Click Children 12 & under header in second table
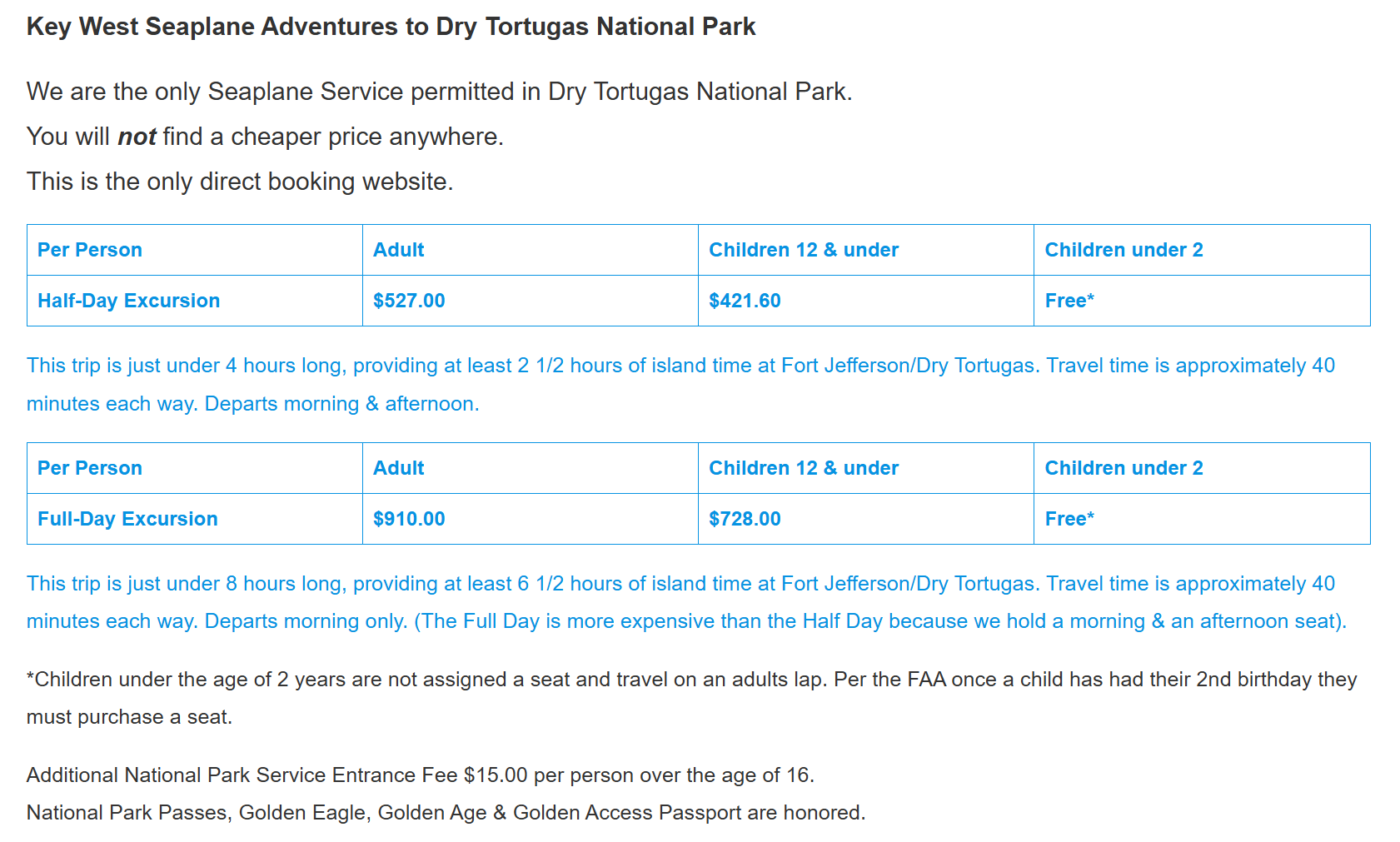 [804, 468]
